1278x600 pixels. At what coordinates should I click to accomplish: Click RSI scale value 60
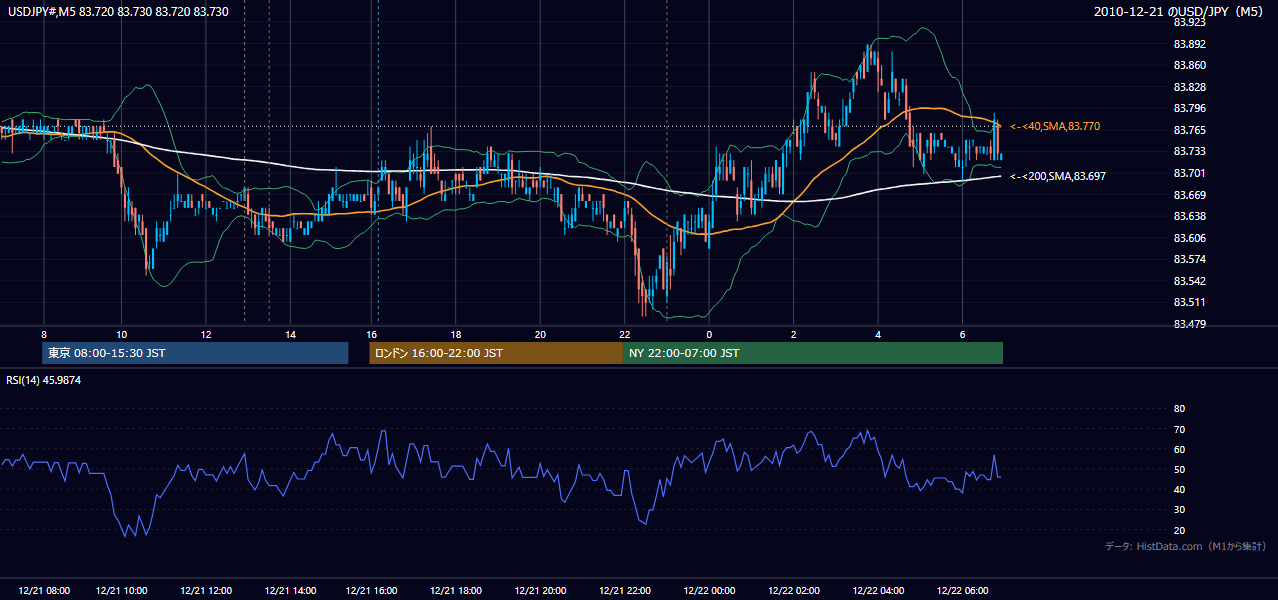pyautogui.click(x=1179, y=449)
